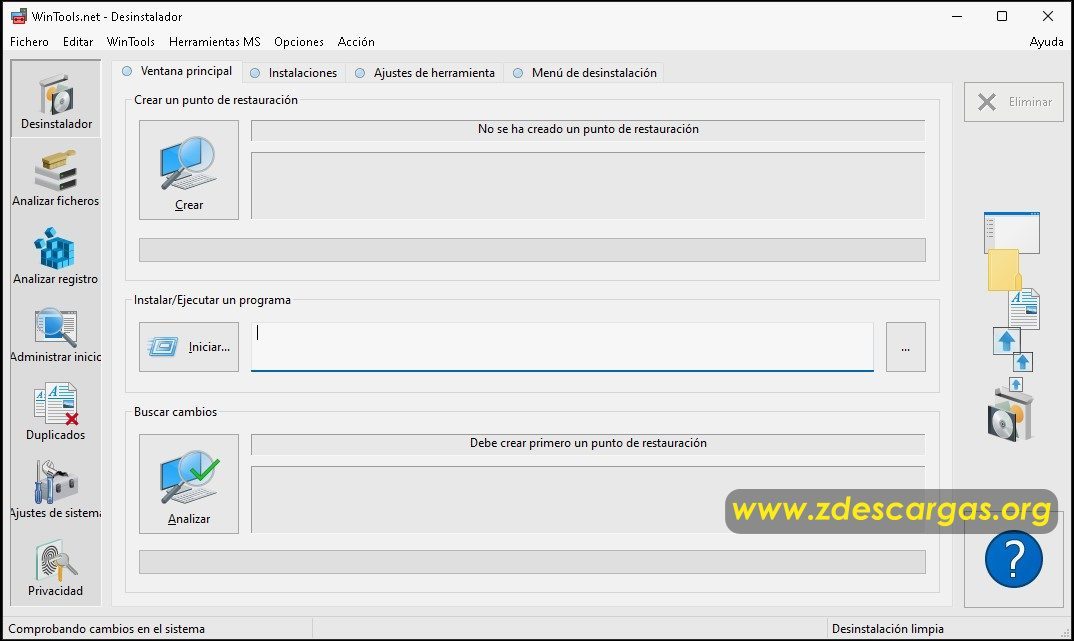Close the WinTools.net window
The image size is (1074, 641).
pos(1048,16)
